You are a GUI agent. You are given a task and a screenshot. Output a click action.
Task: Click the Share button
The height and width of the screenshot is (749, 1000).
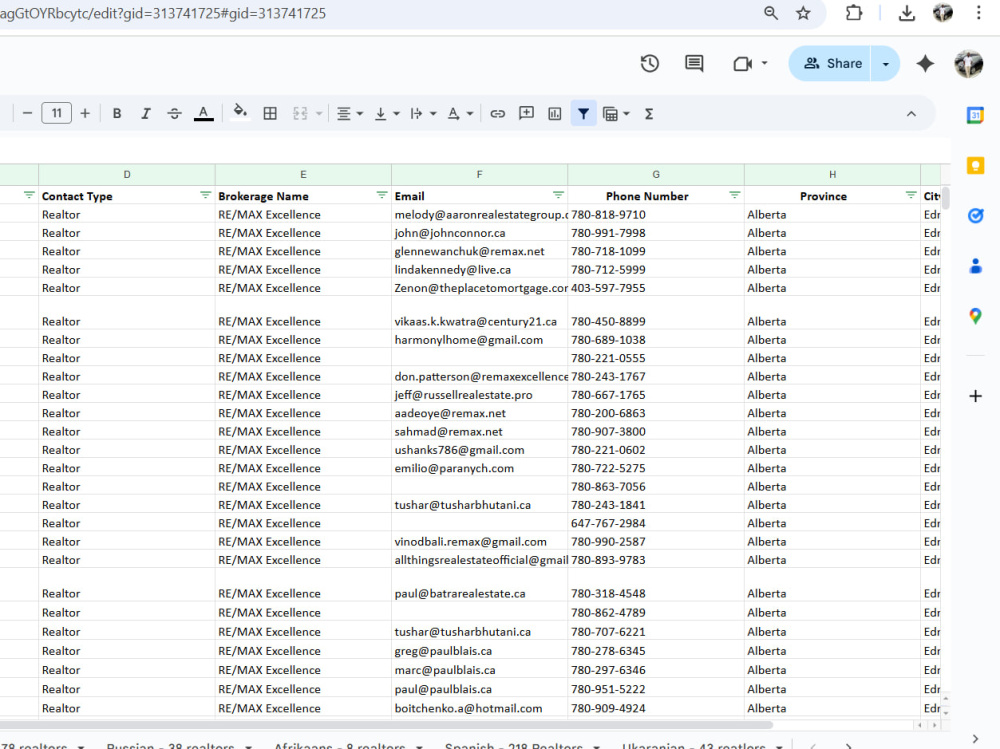click(x=832, y=63)
